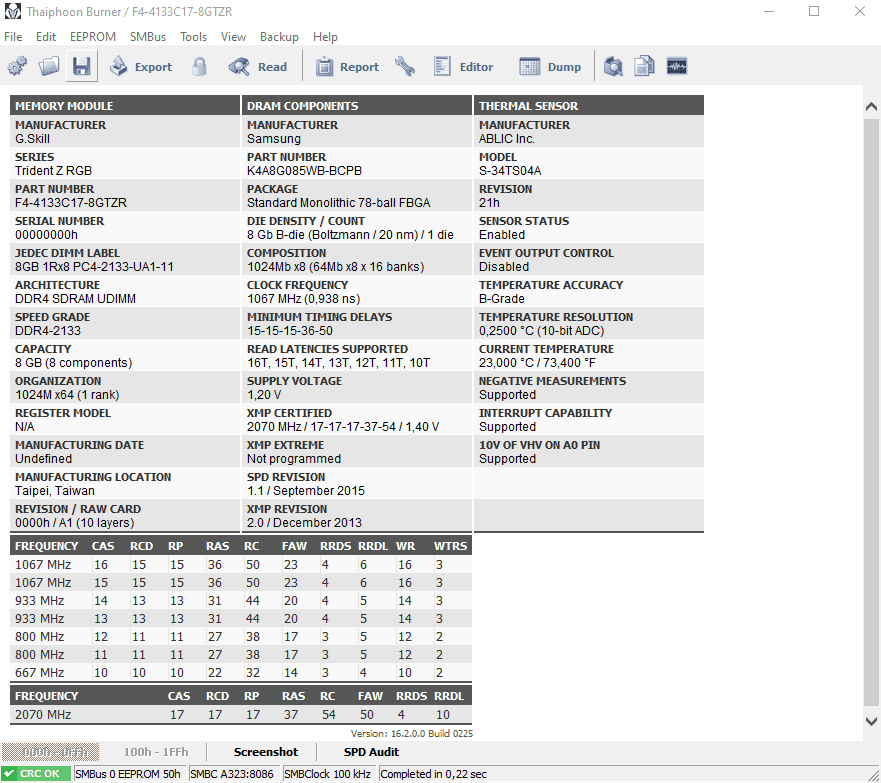Open the View menu
881x783 pixels.
pyautogui.click(x=233, y=37)
